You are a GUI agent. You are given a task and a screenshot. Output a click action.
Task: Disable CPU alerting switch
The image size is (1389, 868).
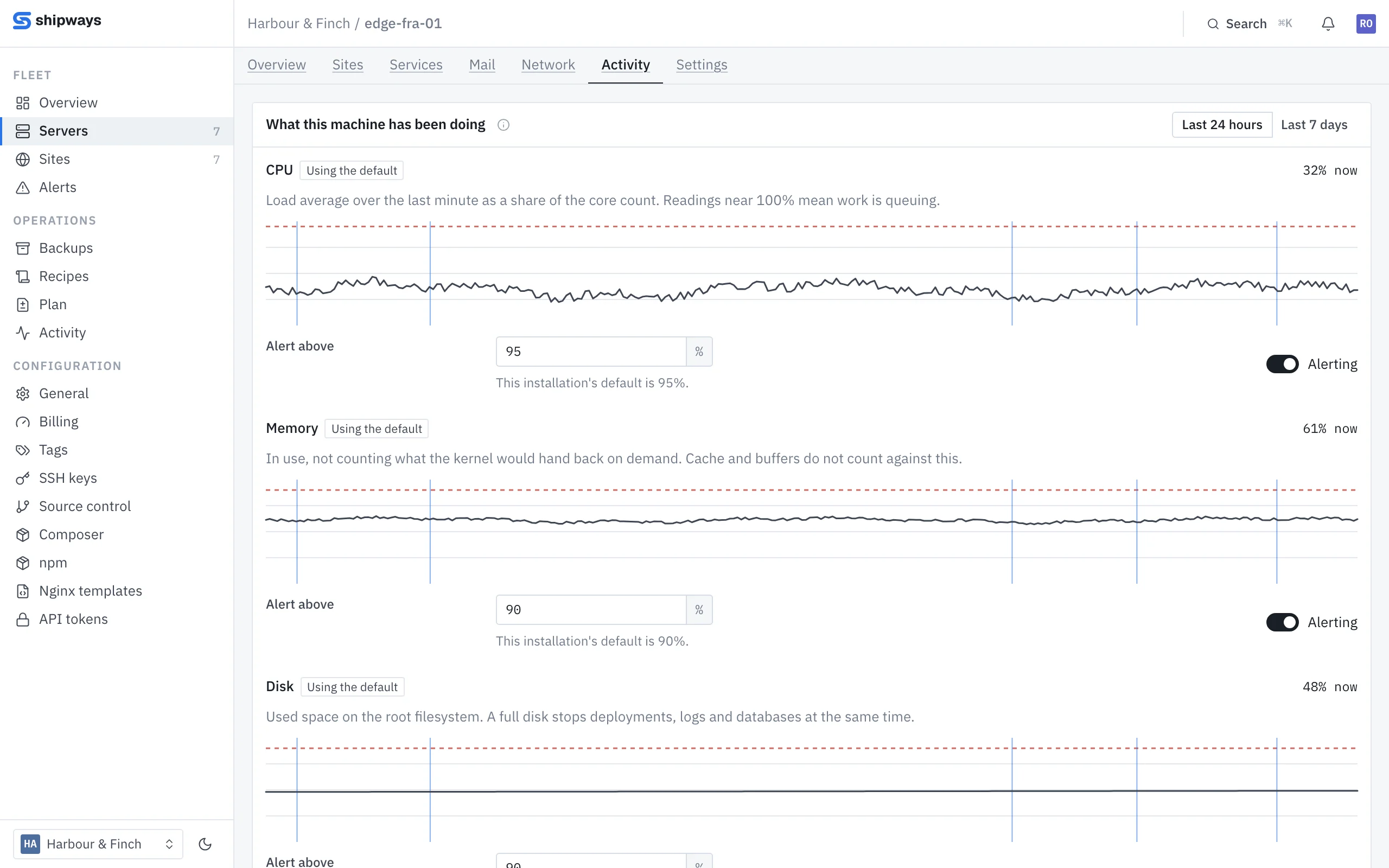1282,364
